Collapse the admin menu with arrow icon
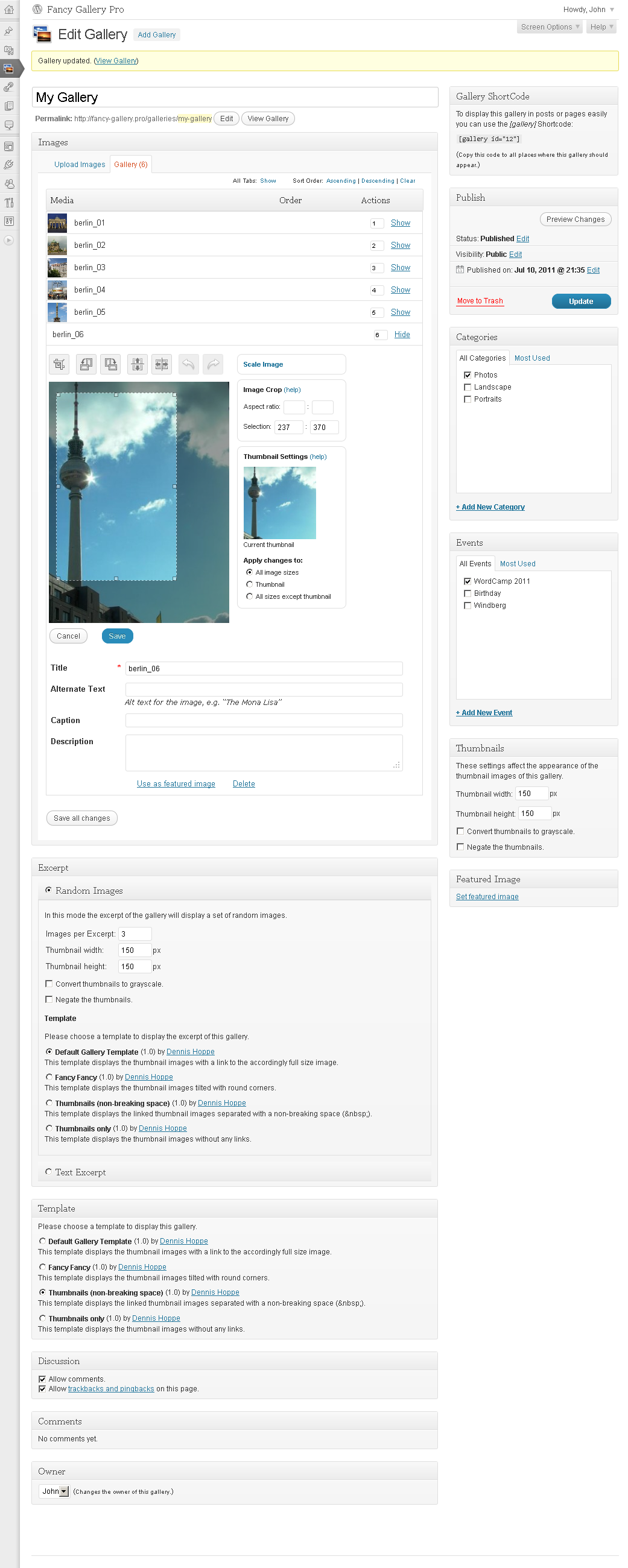Image resolution: width=628 pixels, height=1568 pixels. point(8,241)
